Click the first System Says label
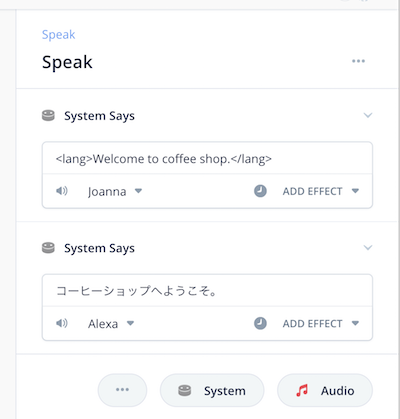Viewport: 400px width, 419px height. pyautogui.click(x=99, y=116)
